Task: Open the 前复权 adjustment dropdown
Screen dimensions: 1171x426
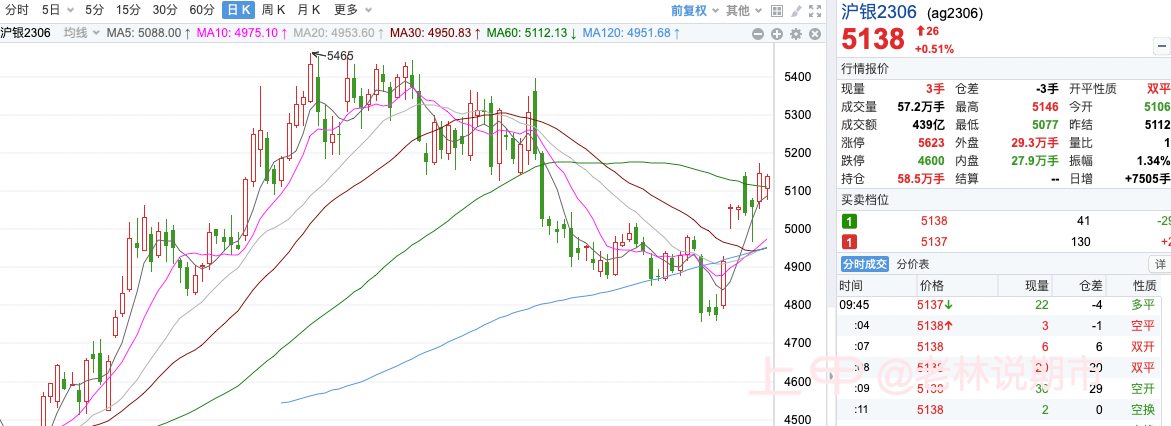Action: click(694, 10)
